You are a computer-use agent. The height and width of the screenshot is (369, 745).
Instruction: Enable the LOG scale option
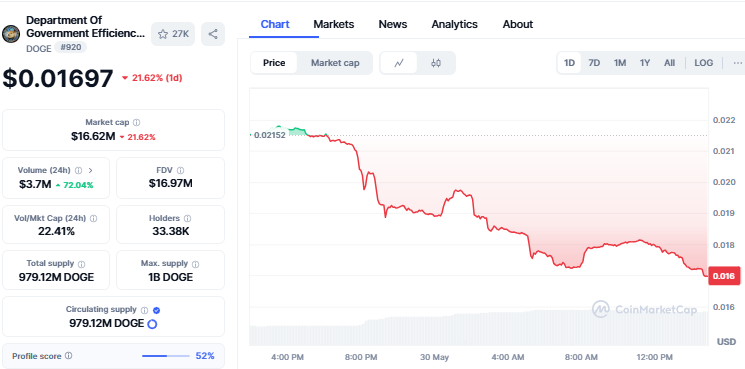point(703,63)
